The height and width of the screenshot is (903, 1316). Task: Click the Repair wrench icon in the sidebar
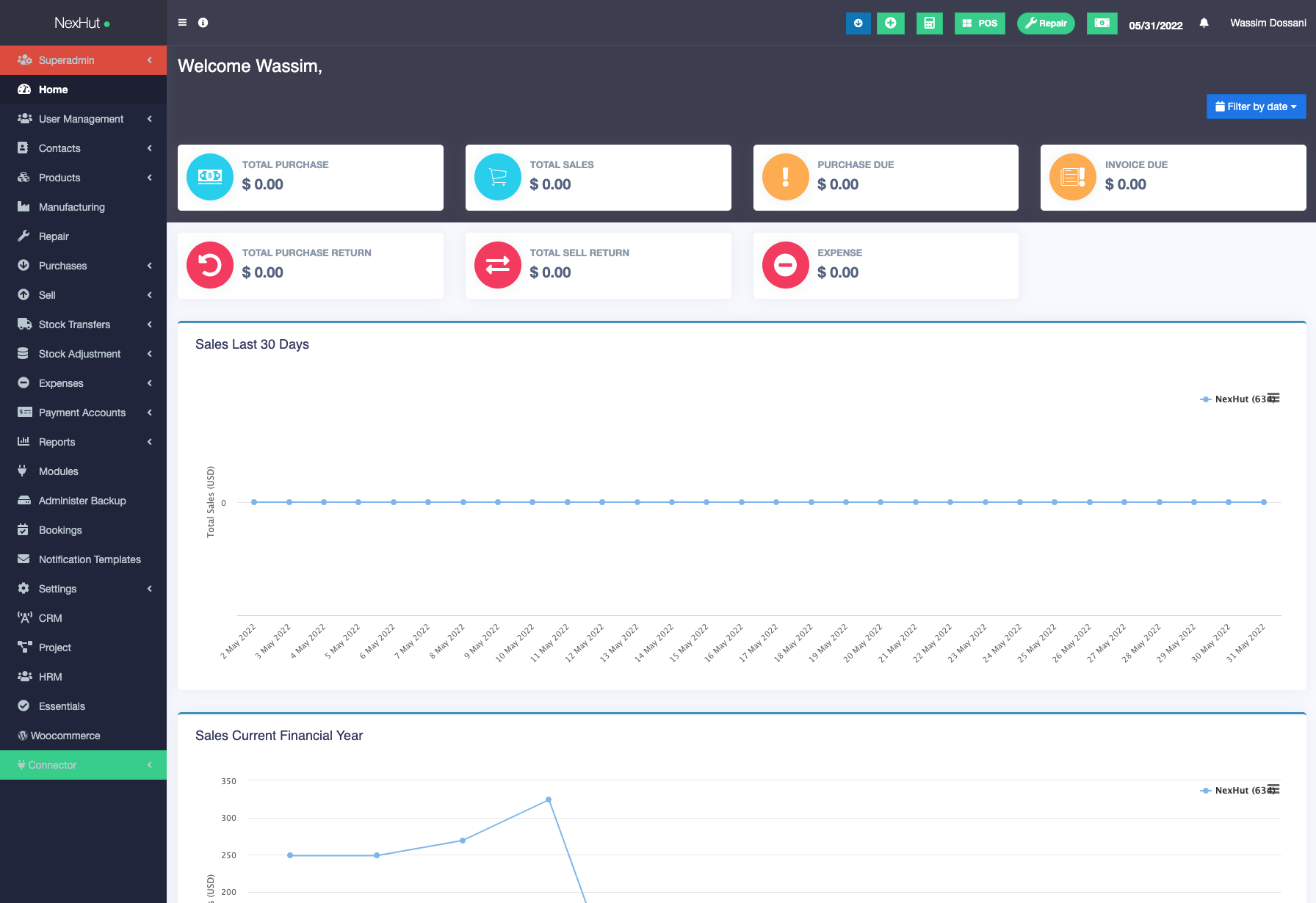(24, 236)
